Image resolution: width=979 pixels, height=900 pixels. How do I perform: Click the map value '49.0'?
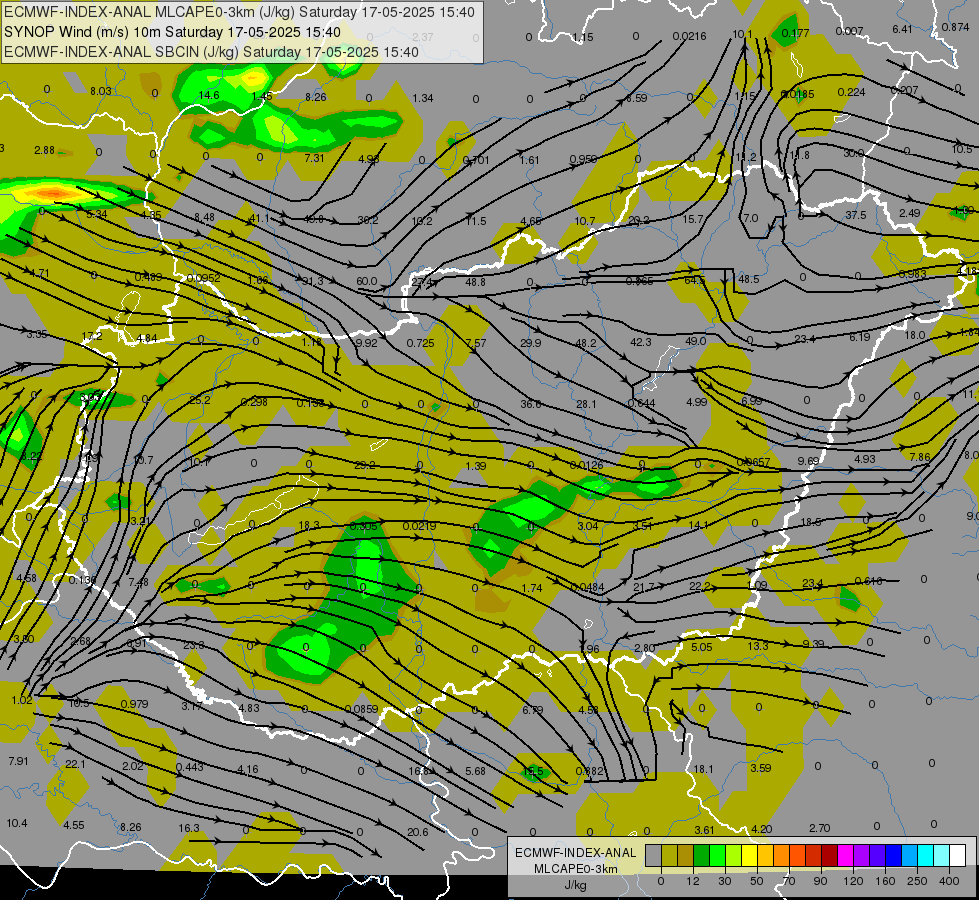(696, 341)
